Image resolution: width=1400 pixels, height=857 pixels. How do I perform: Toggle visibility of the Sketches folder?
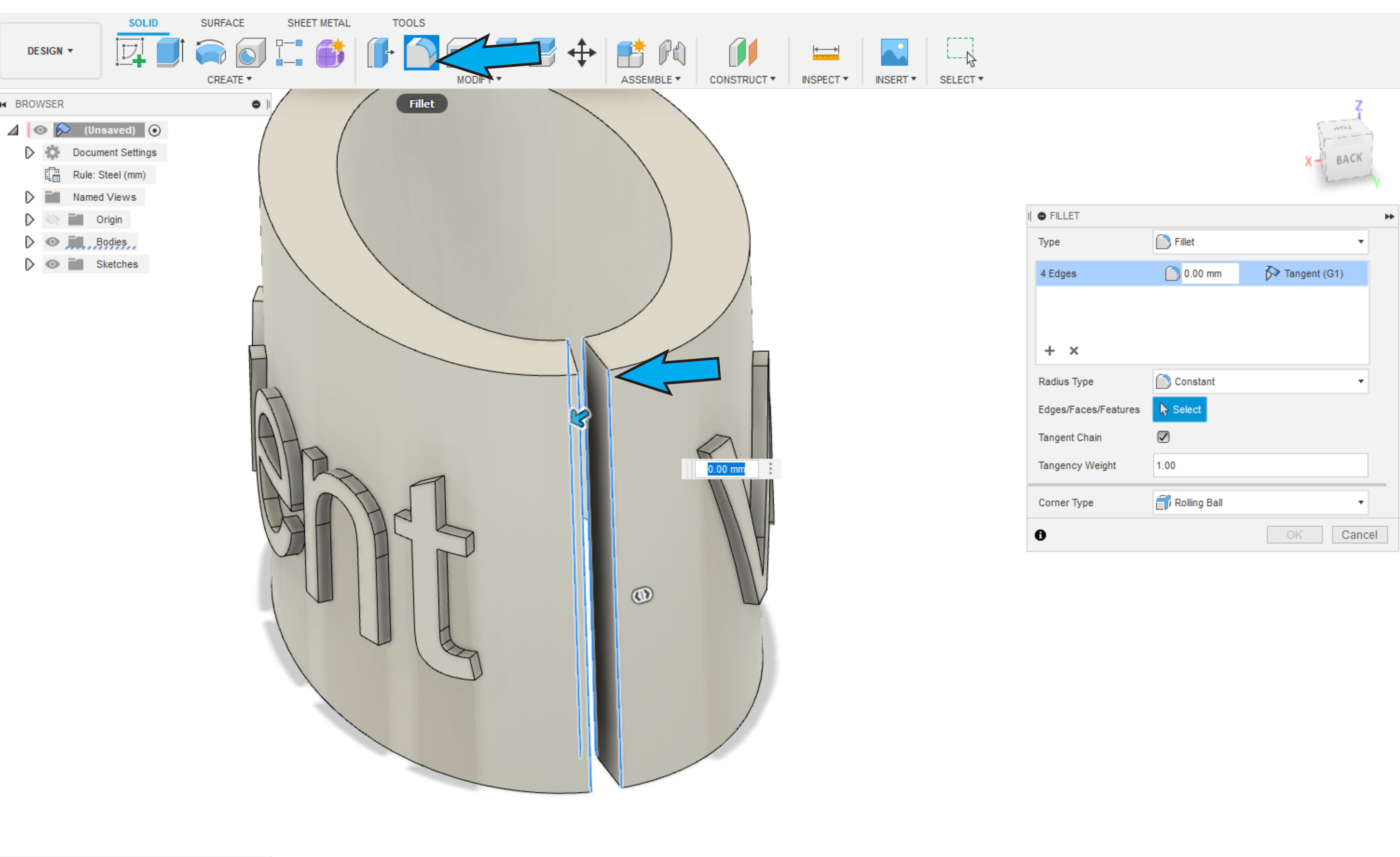click(x=52, y=264)
